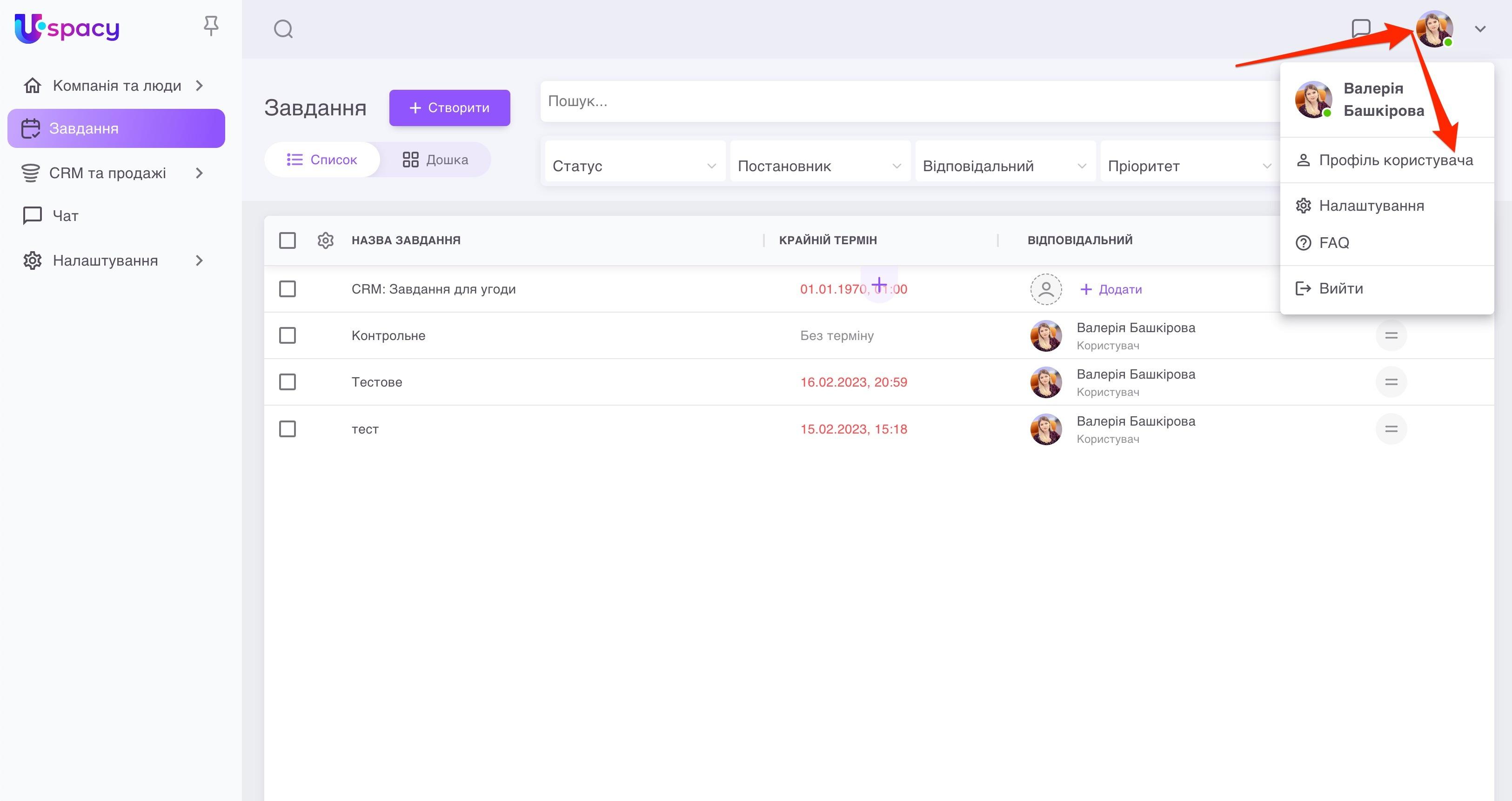Check the Контрольне task checkbox
Screen dimensions: 1512x801
tap(287, 336)
